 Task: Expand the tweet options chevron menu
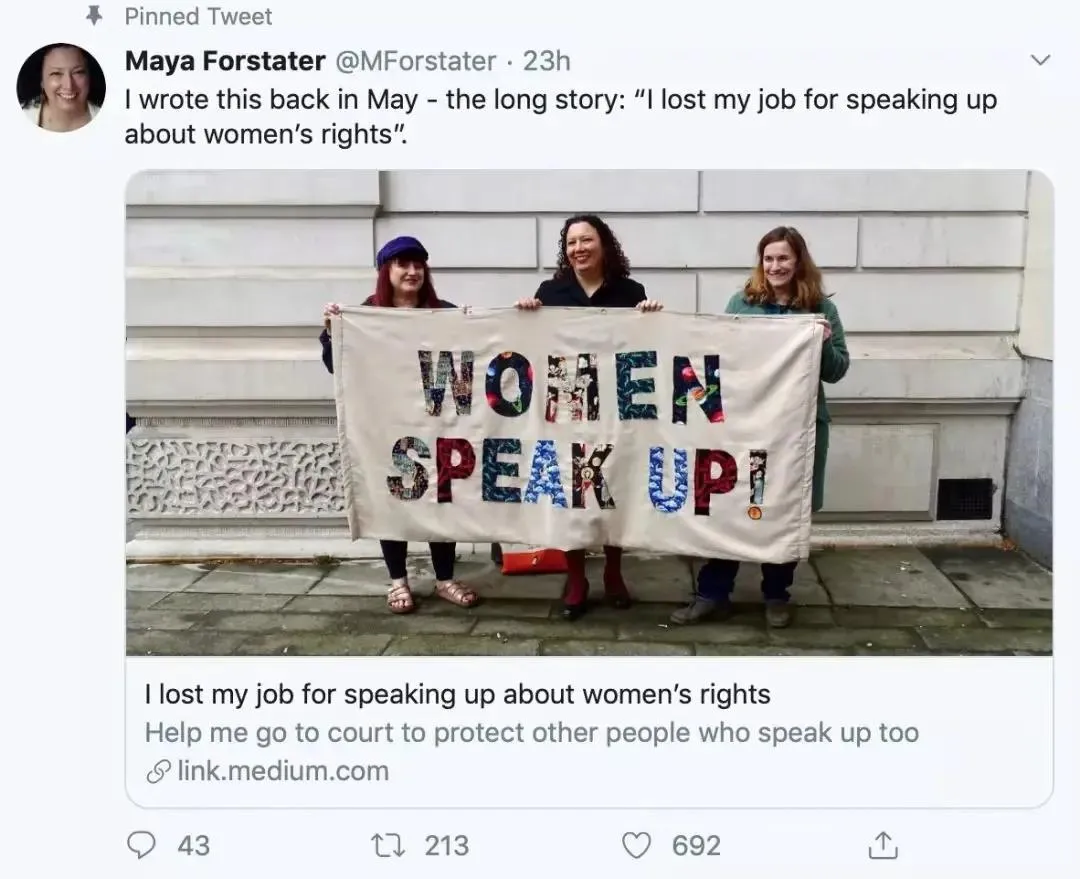(x=1040, y=61)
